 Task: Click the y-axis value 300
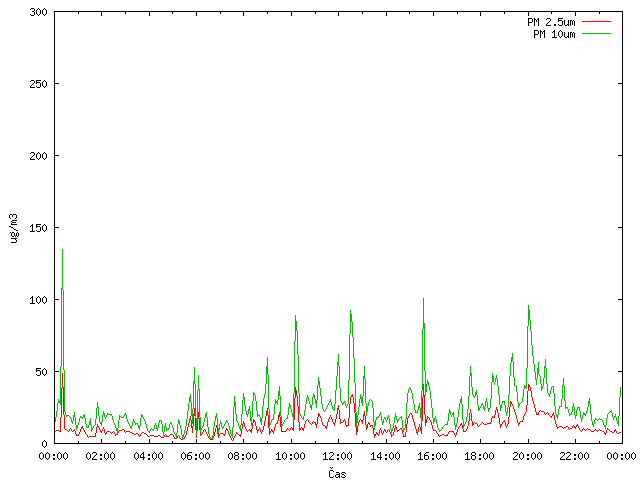(x=38, y=12)
